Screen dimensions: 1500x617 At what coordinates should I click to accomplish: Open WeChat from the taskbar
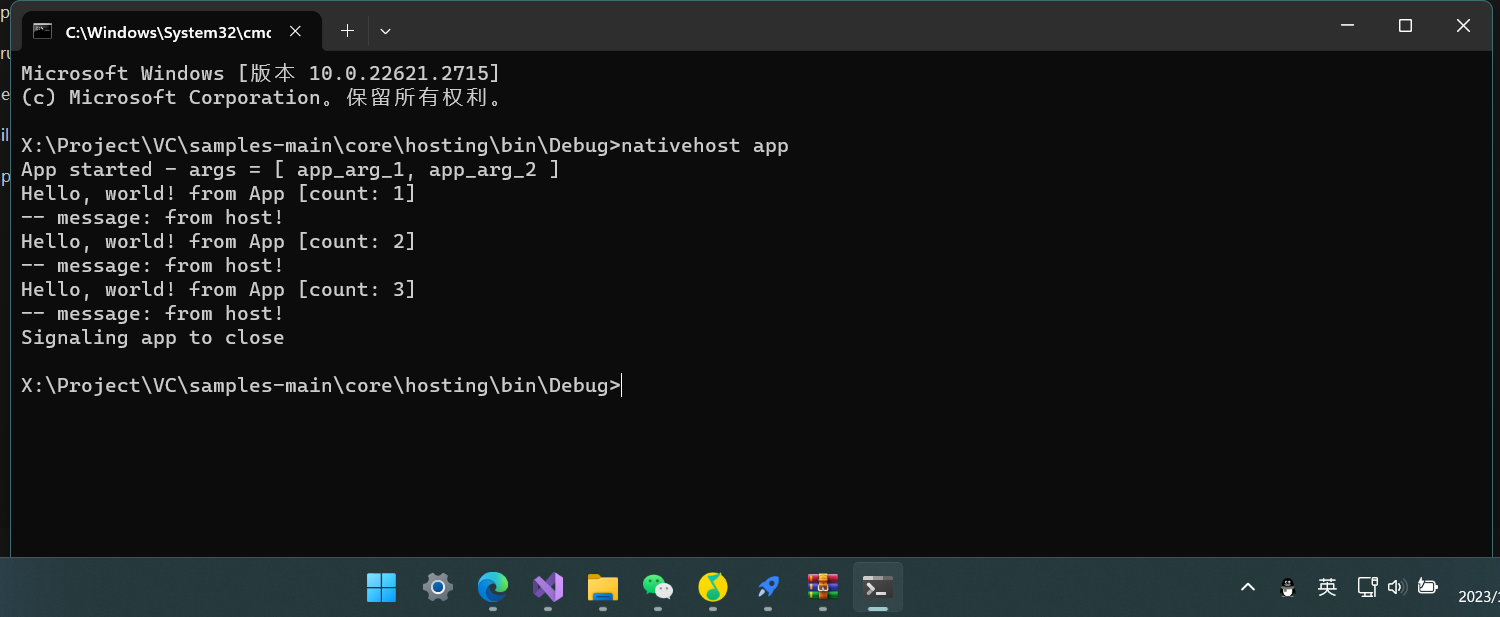[x=657, y=587]
